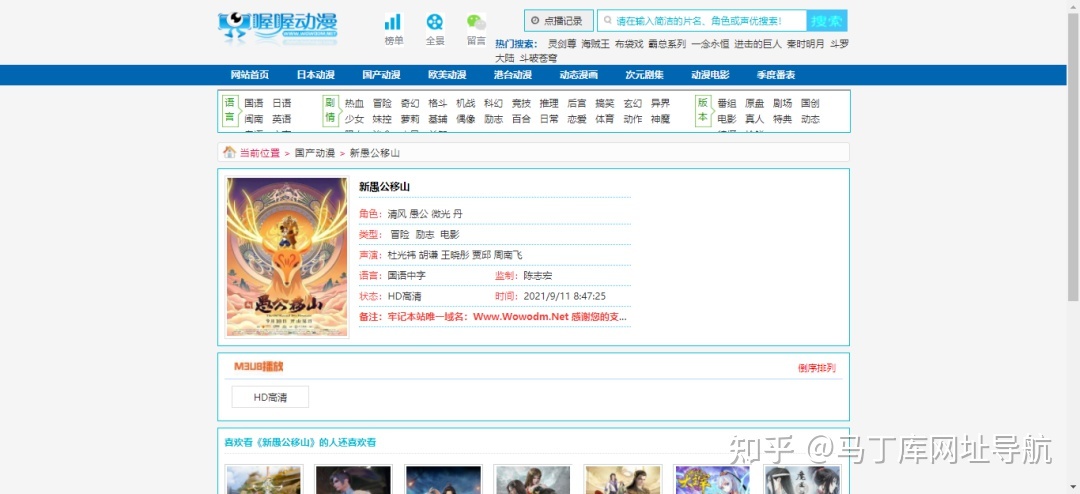The width and height of the screenshot is (1080, 494).
Task: Open the 全景 film reel icon
Action: tap(435, 22)
